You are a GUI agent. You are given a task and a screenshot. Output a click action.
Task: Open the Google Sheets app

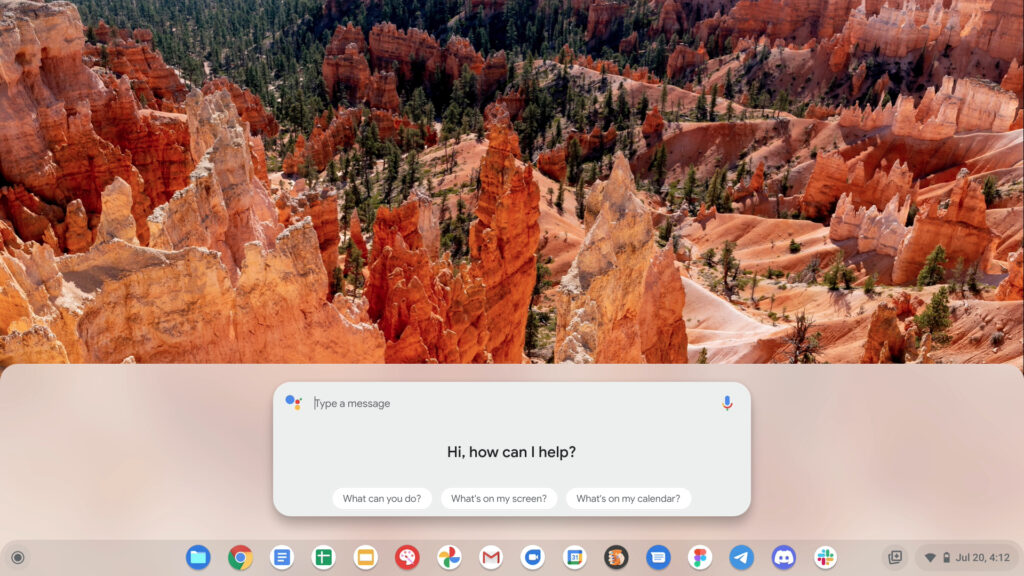tap(324, 557)
